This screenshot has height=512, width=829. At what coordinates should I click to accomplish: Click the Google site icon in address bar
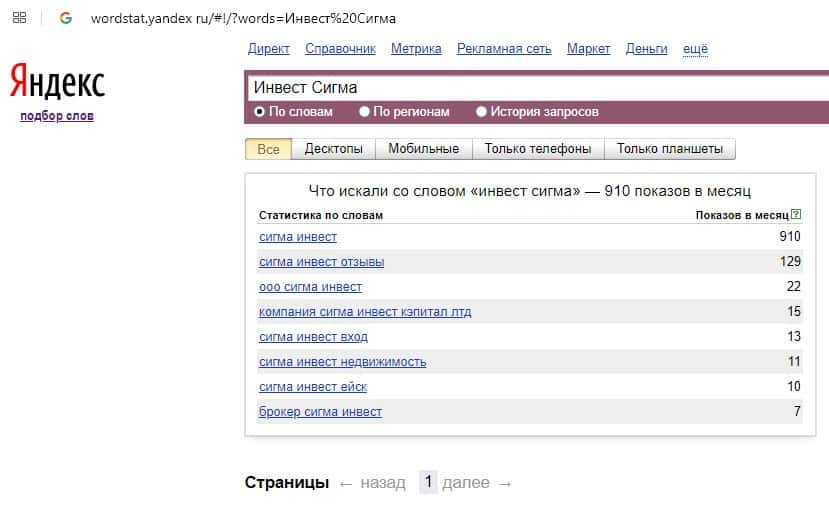pos(66,18)
